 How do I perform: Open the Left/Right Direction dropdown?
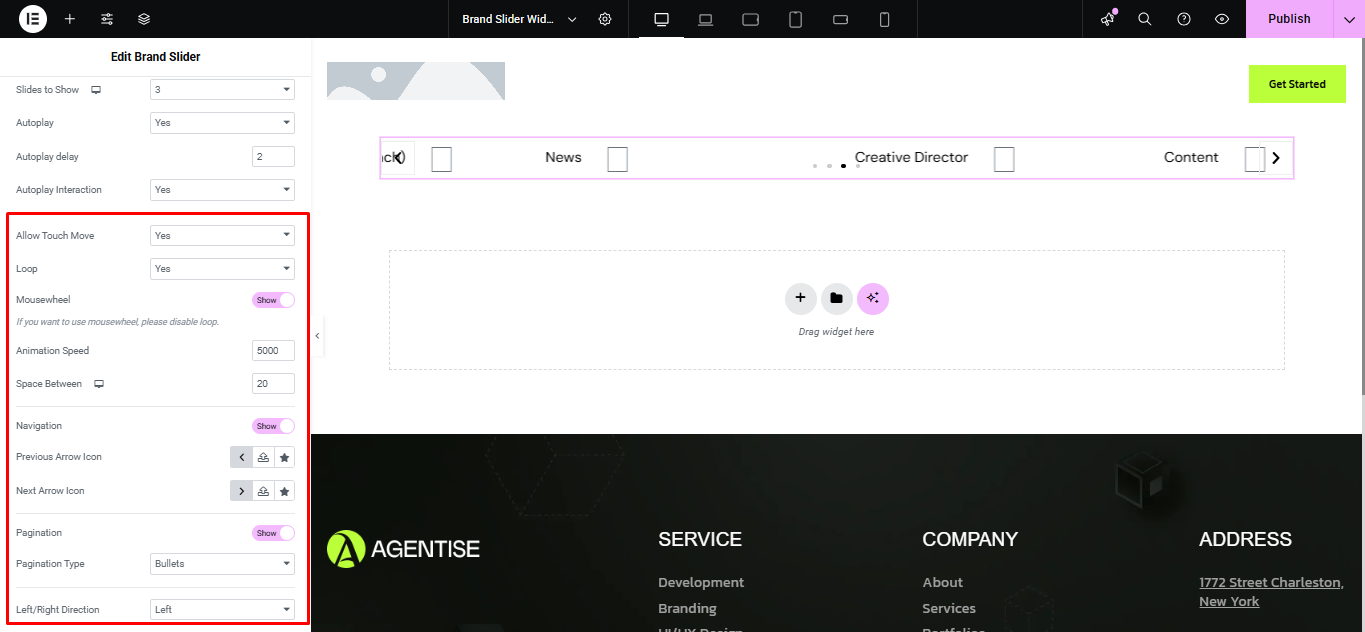222,610
